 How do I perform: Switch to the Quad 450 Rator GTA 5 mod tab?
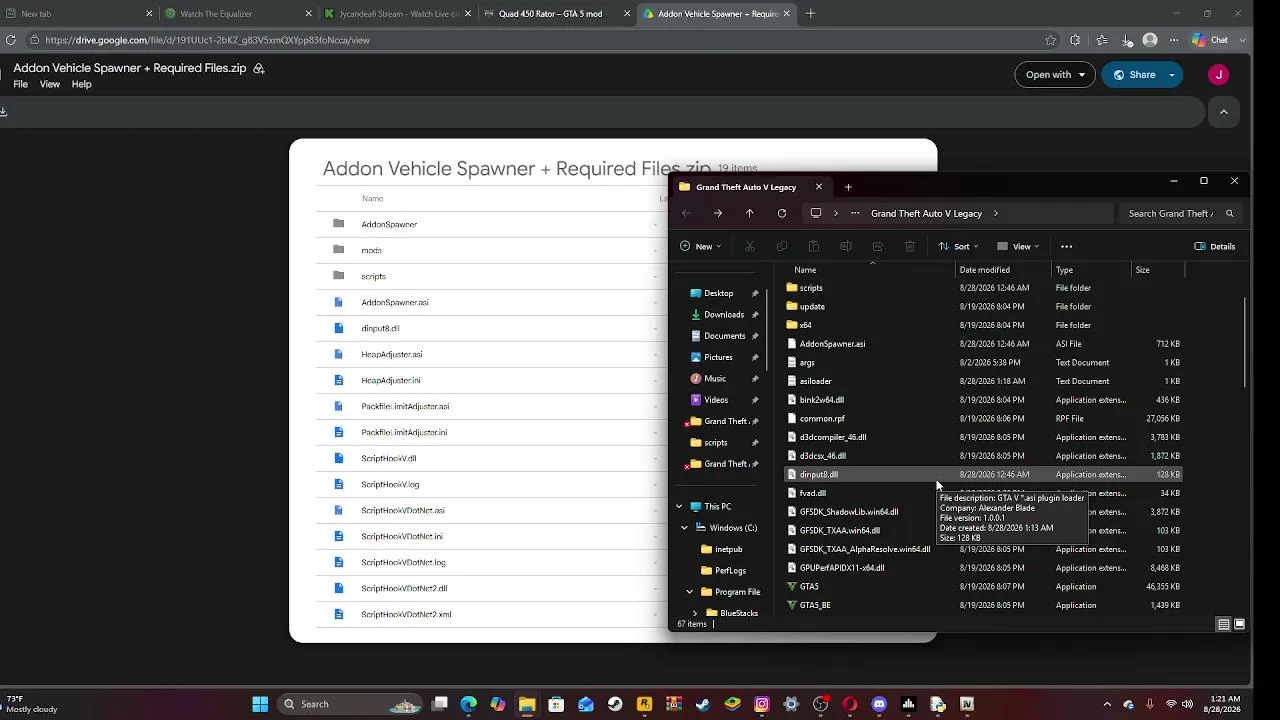tap(556, 14)
